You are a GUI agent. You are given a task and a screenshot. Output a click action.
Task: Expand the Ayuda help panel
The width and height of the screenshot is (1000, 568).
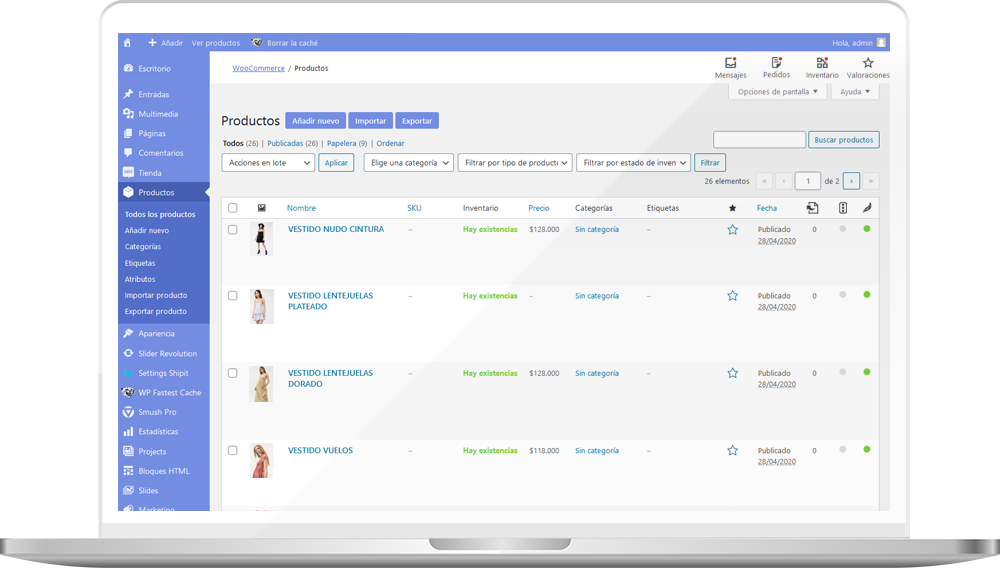[855, 92]
